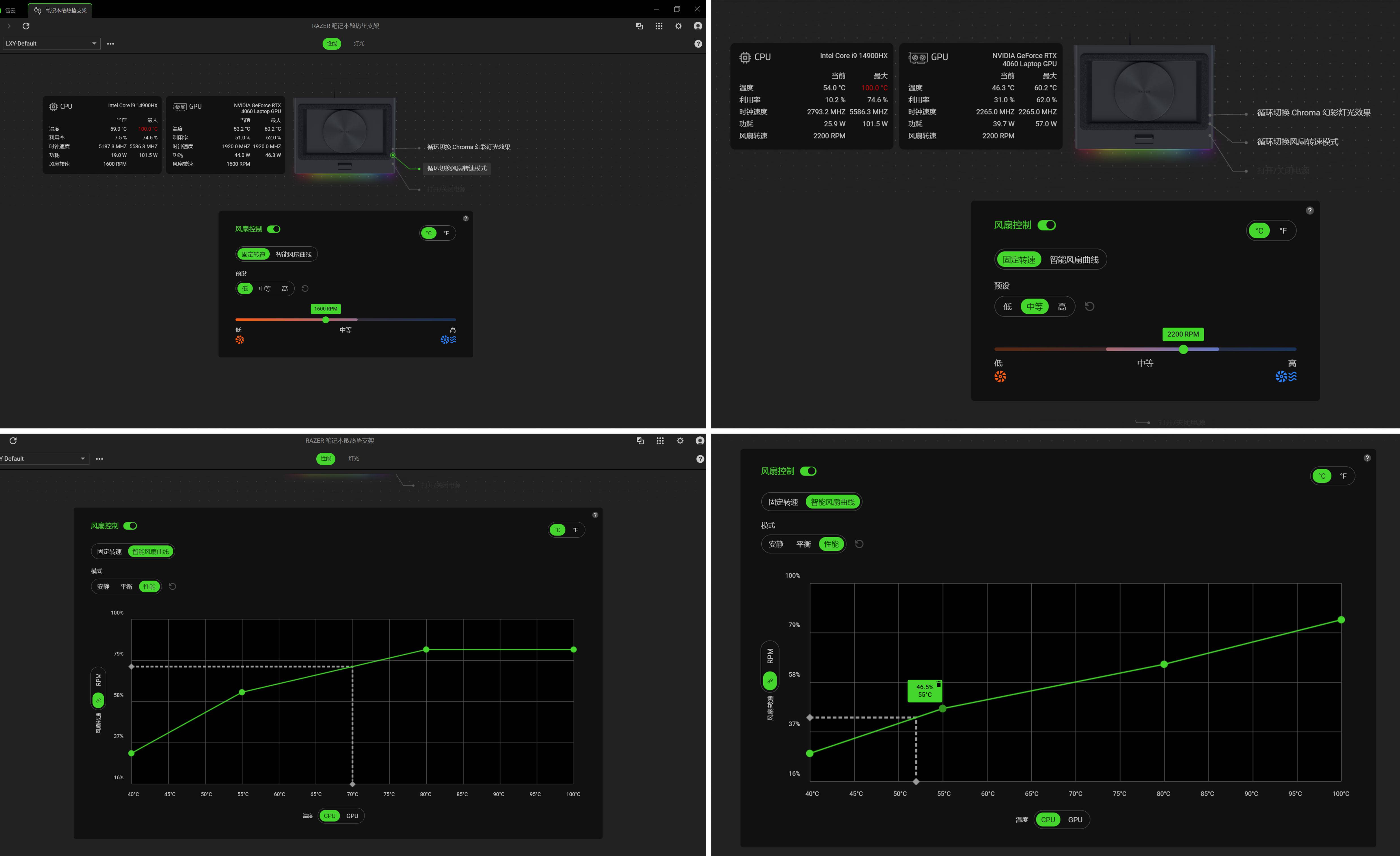Image resolution: width=1400 pixels, height=856 pixels.
Task: Select °F unit in the 46.5% tooltip chart panel
Action: pyautogui.click(x=1343, y=476)
